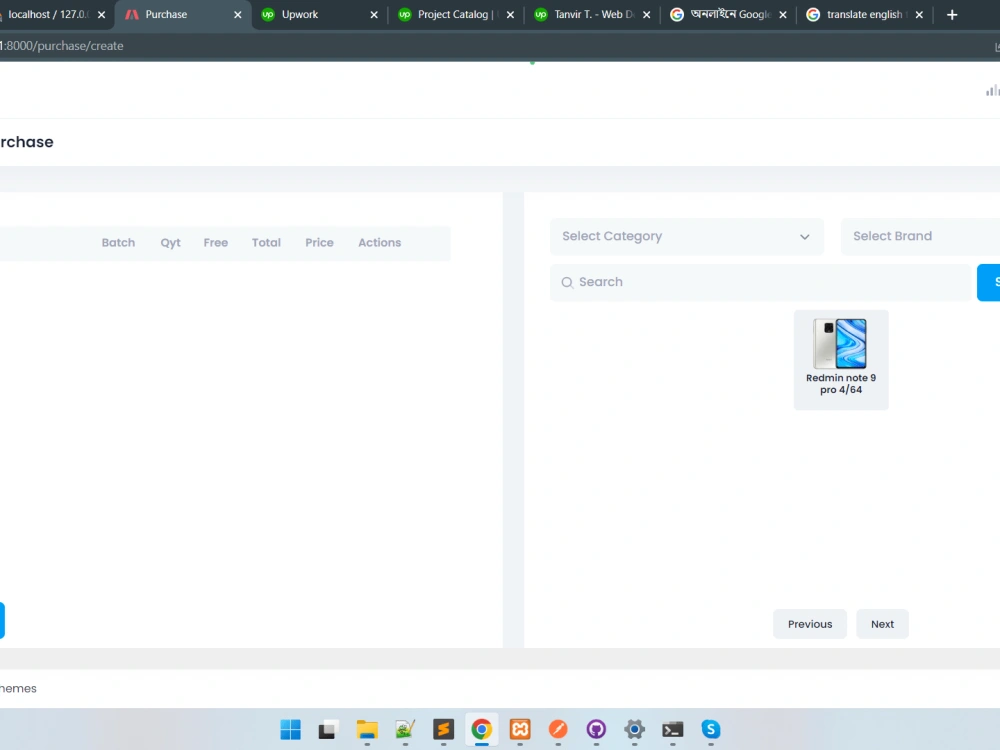Click the blue search submit button
Screen dimensions: 1000x750
click(989, 282)
